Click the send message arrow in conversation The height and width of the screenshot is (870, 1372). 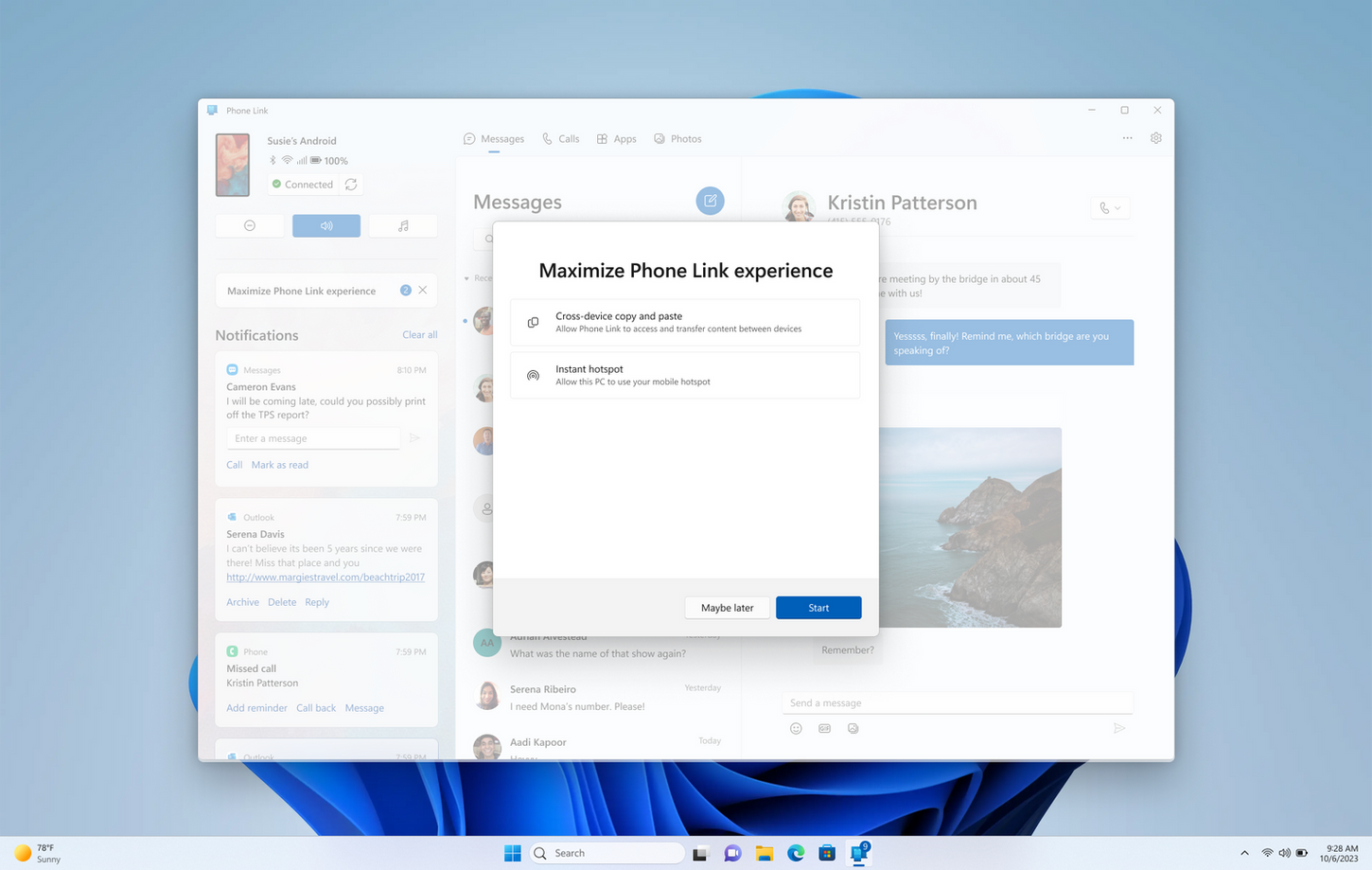[x=1119, y=729]
